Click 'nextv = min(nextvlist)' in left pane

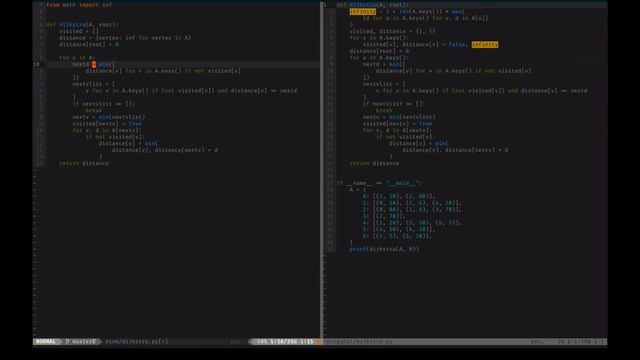pyautogui.click(x=109, y=117)
